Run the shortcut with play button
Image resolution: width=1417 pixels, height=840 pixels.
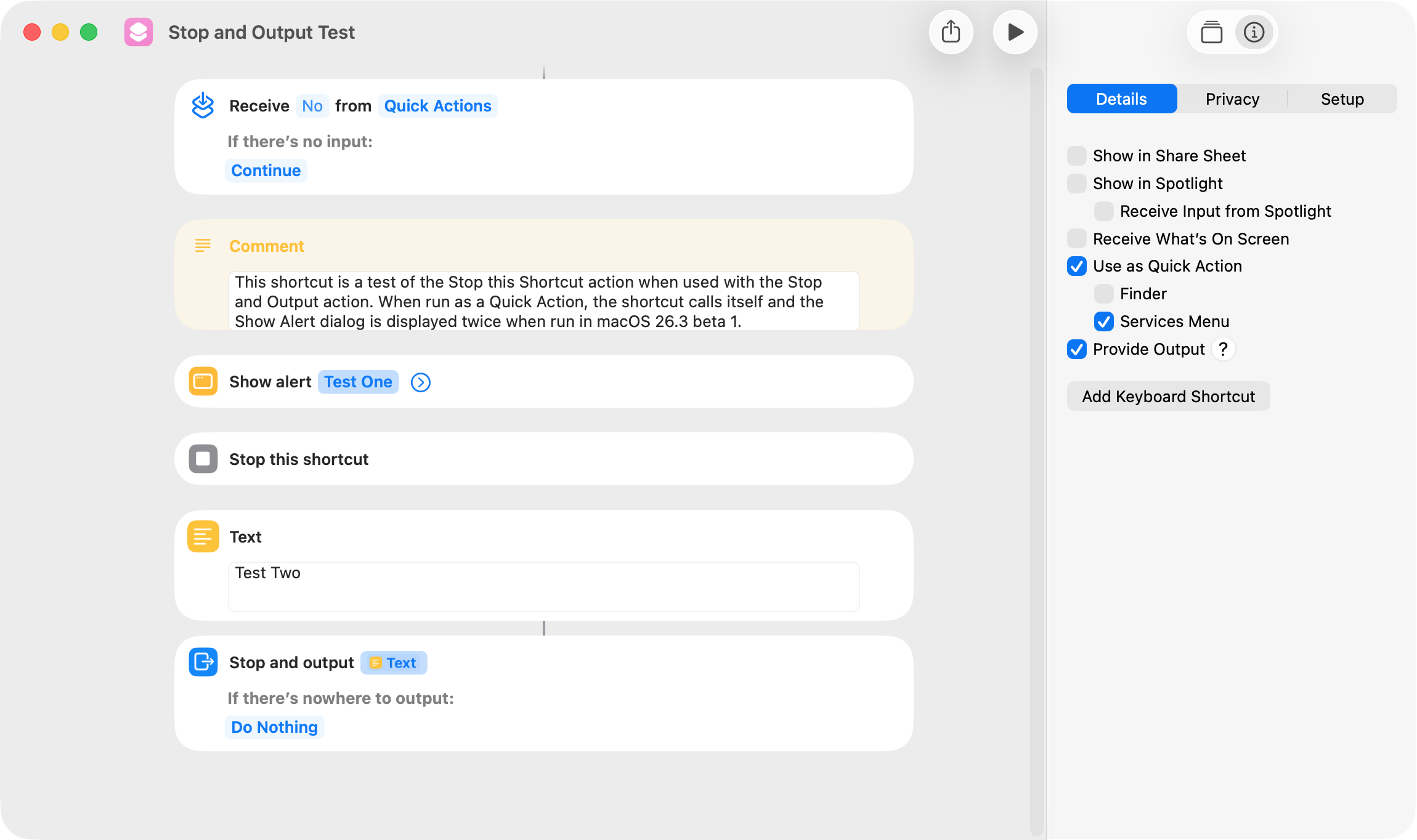(1015, 32)
